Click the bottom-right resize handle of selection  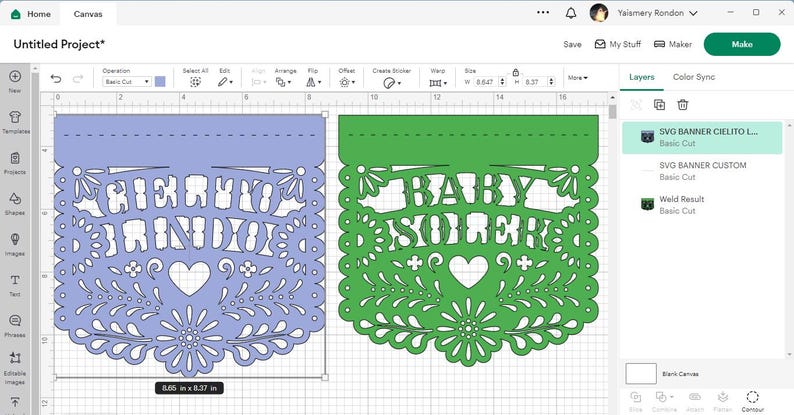click(325, 377)
